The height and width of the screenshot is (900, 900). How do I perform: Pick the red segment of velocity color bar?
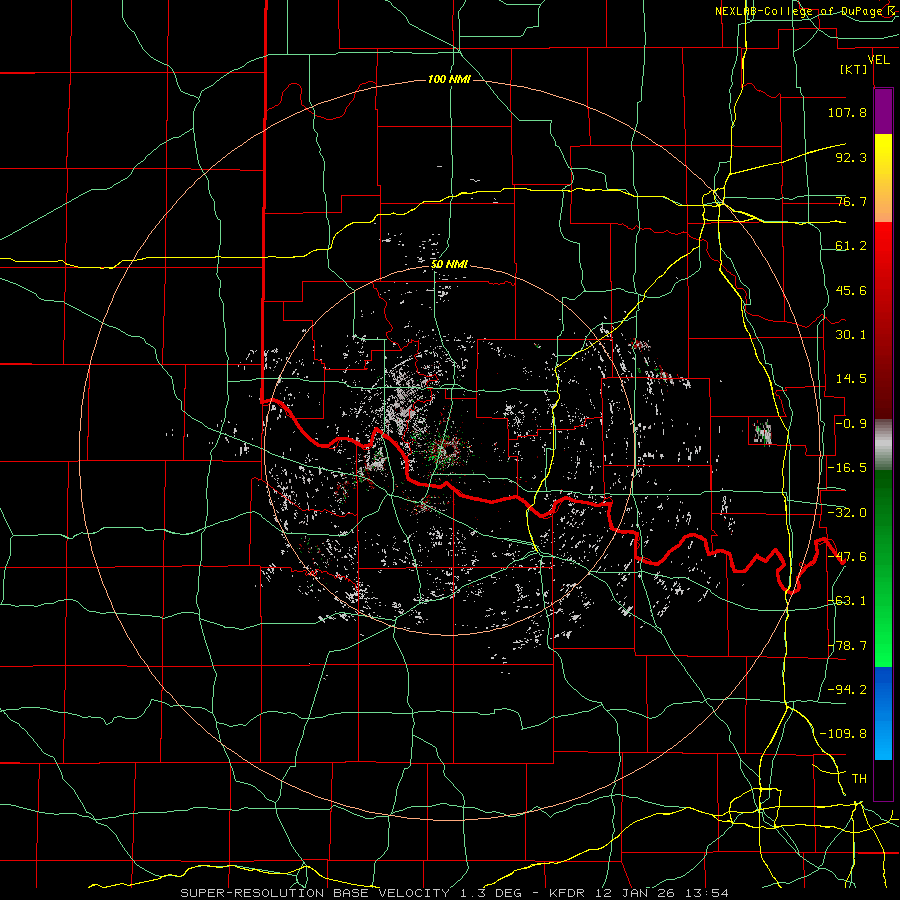(883, 320)
